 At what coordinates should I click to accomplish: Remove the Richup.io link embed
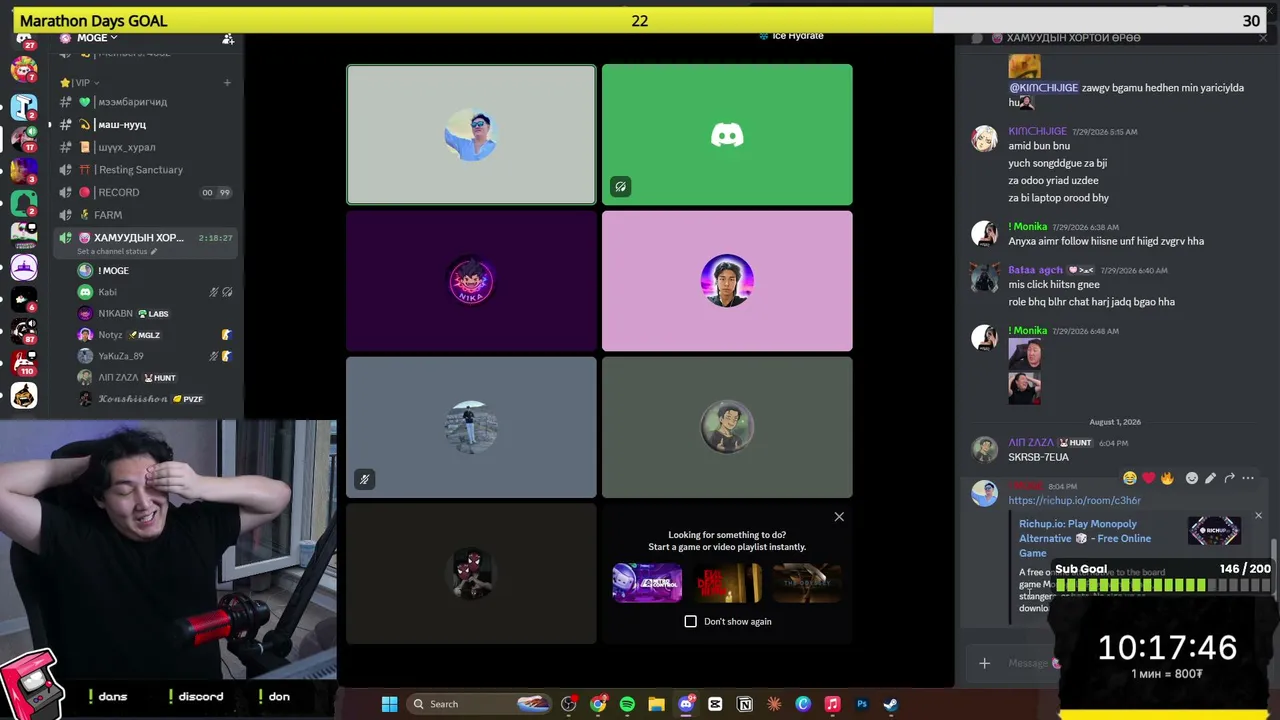coord(1258,516)
